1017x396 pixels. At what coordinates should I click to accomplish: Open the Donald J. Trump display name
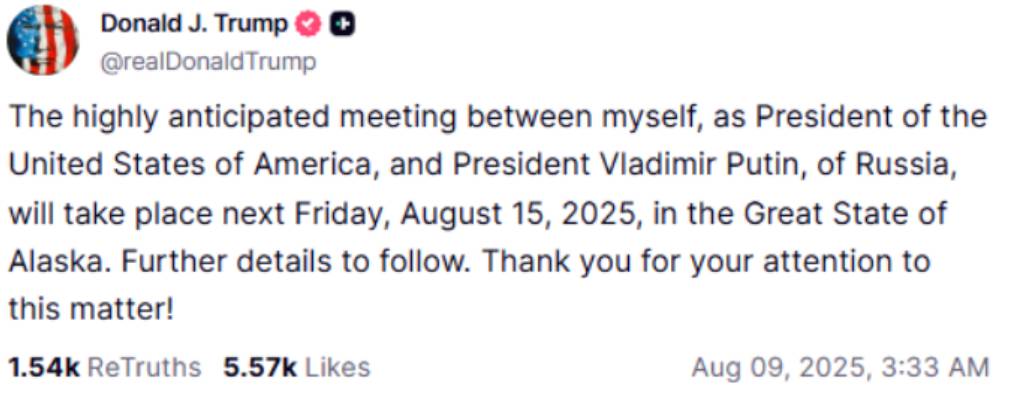pyautogui.click(x=193, y=25)
